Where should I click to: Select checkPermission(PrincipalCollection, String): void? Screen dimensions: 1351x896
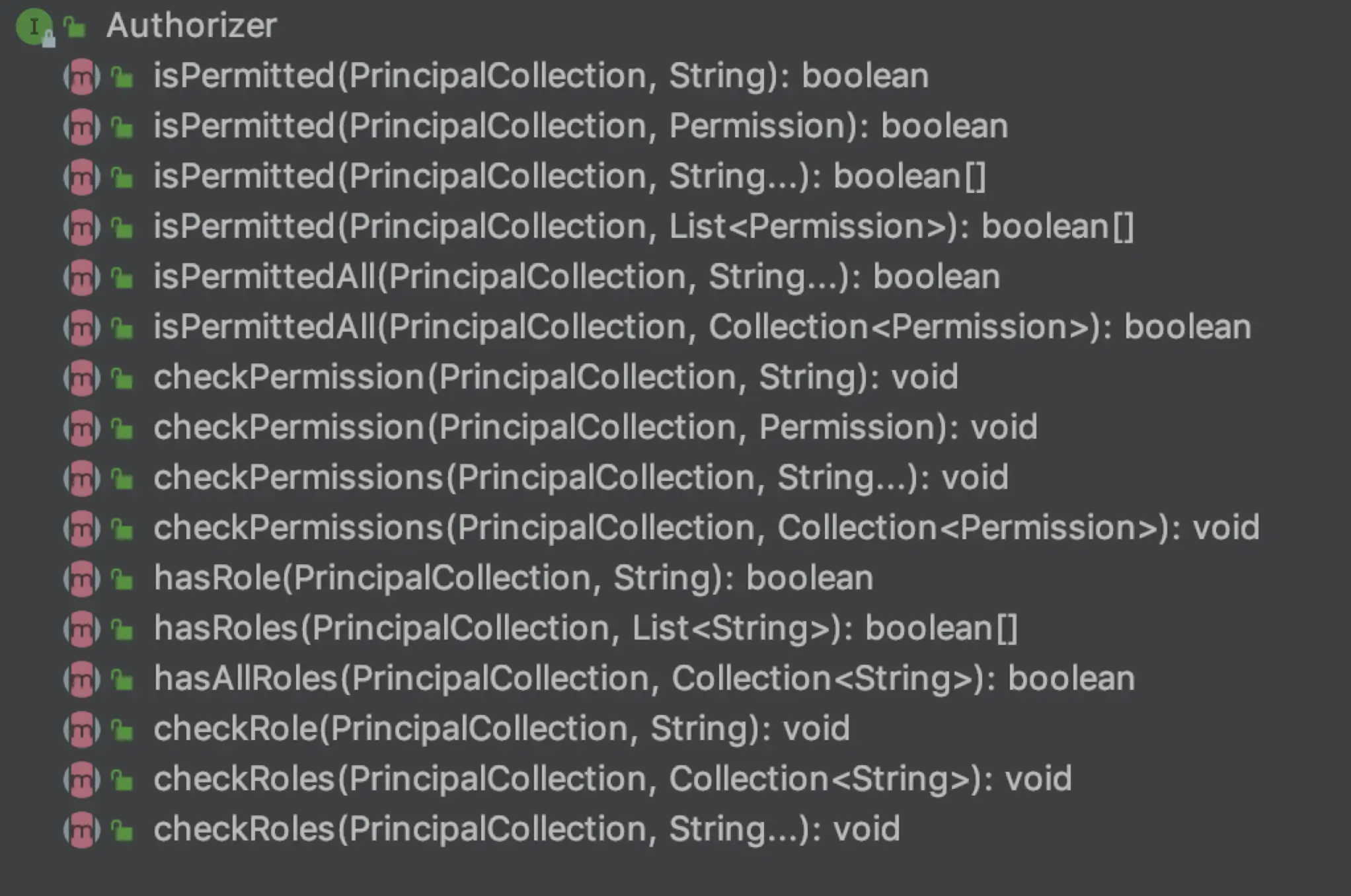[555, 377]
